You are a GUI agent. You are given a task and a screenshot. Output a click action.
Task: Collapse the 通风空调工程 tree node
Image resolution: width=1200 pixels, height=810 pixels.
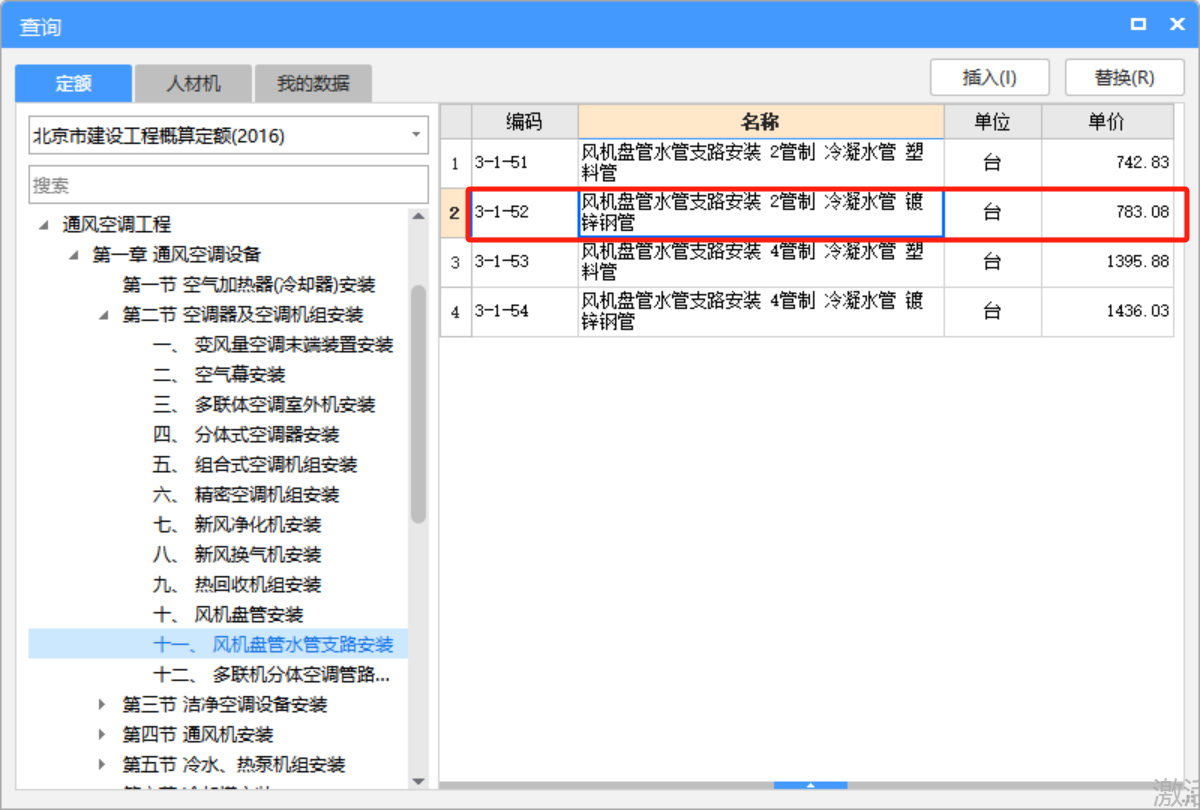pos(43,225)
